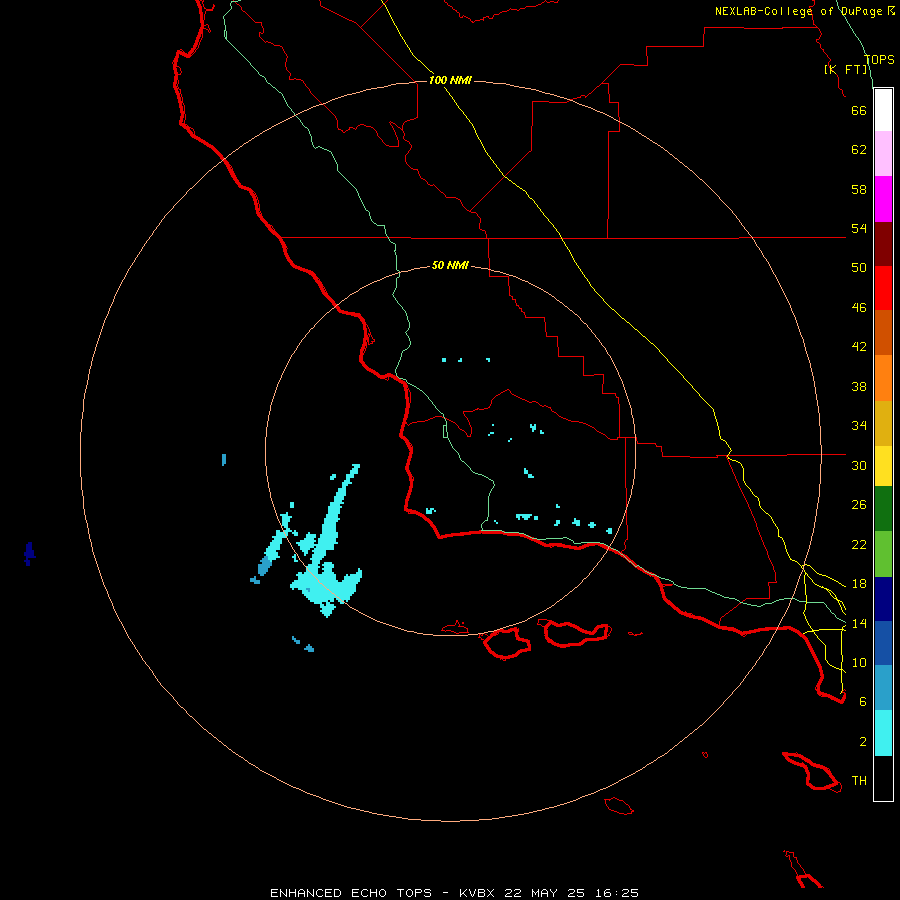Viewport: 900px width, 900px height.
Task: Click the "10" legend value
Action: click(859, 662)
